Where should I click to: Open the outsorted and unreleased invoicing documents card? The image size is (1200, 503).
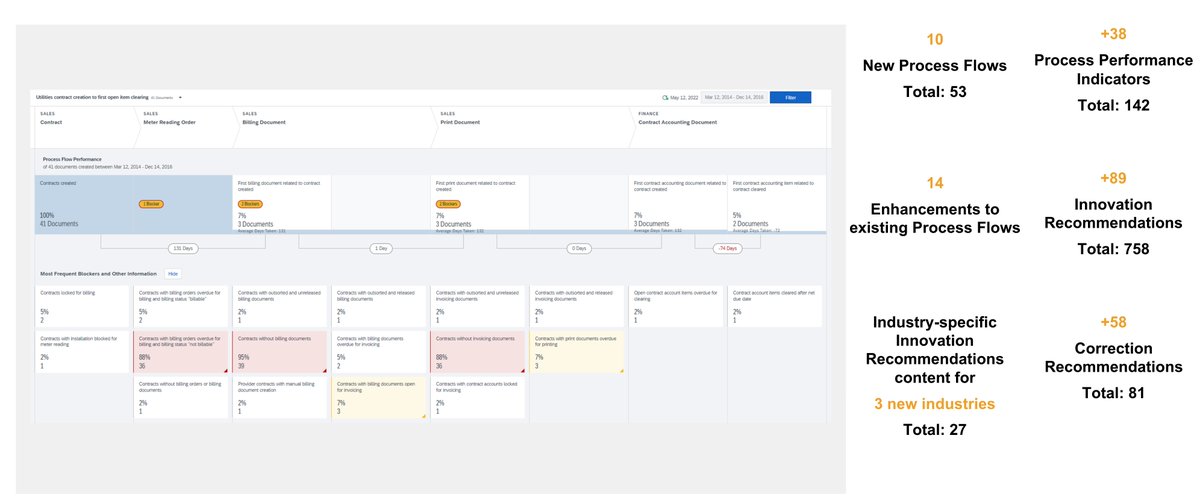479,305
